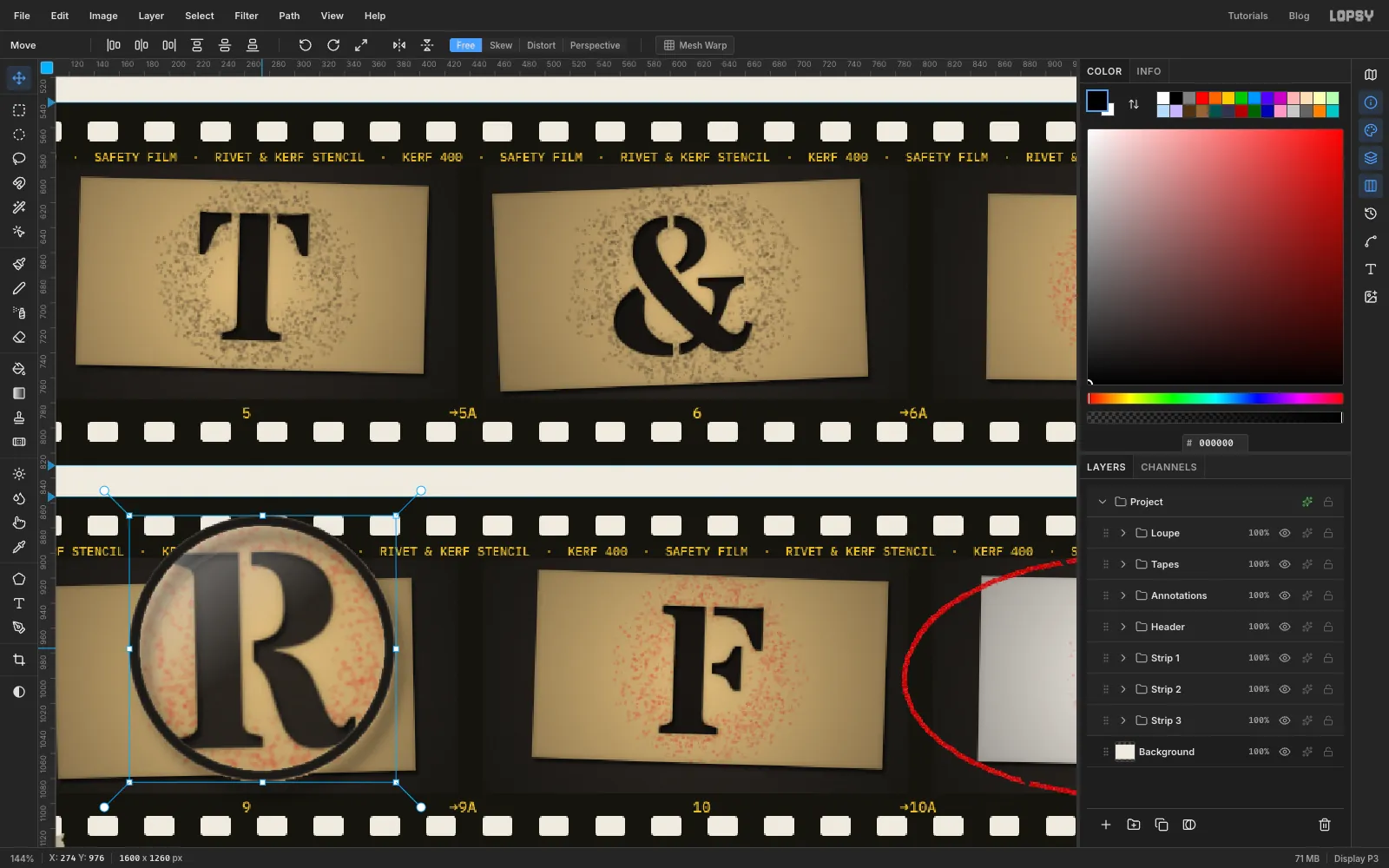The image size is (1389, 868).
Task: Click the rotate clockwise icon
Action: 332,45
